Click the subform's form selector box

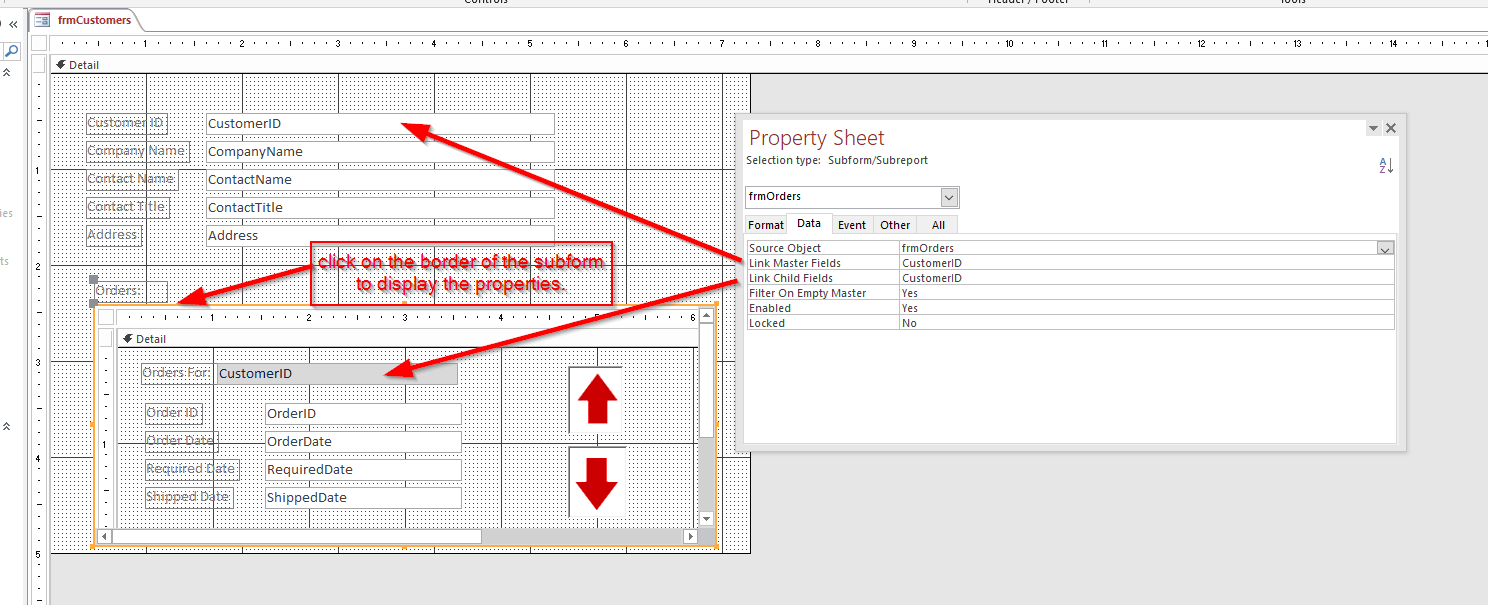click(x=106, y=317)
